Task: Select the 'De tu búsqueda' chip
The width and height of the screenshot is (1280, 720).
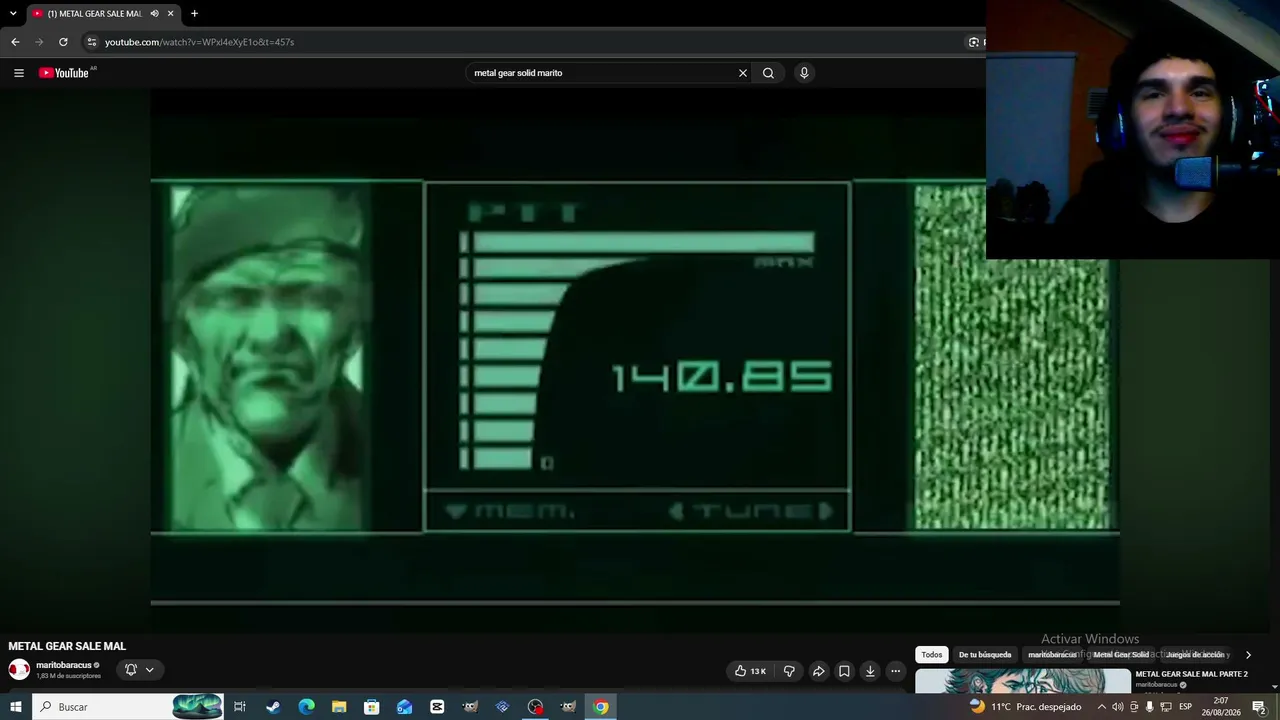Action: tap(985, 655)
